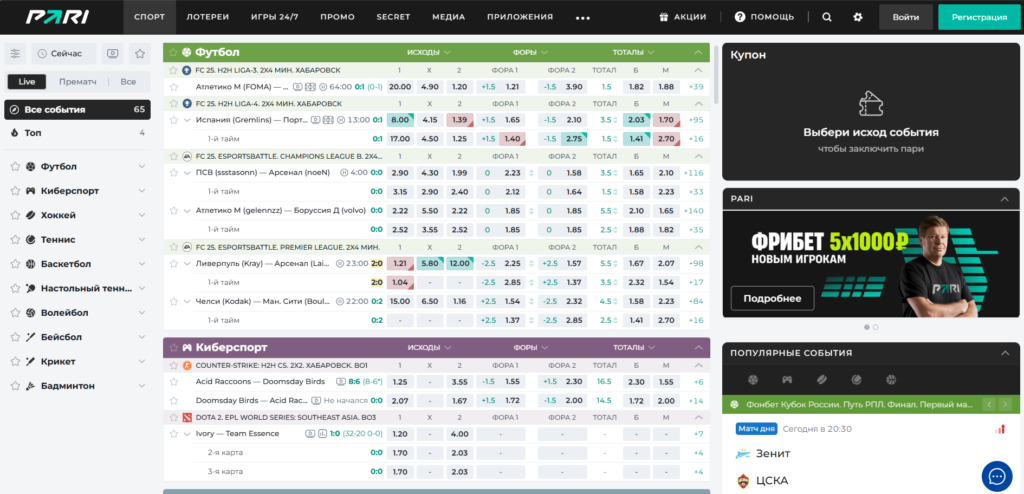Image resolution: width=1024 pixels, height=494 pixels.
Task: Click the Регистрация button
Action: [x=979, y=17]
